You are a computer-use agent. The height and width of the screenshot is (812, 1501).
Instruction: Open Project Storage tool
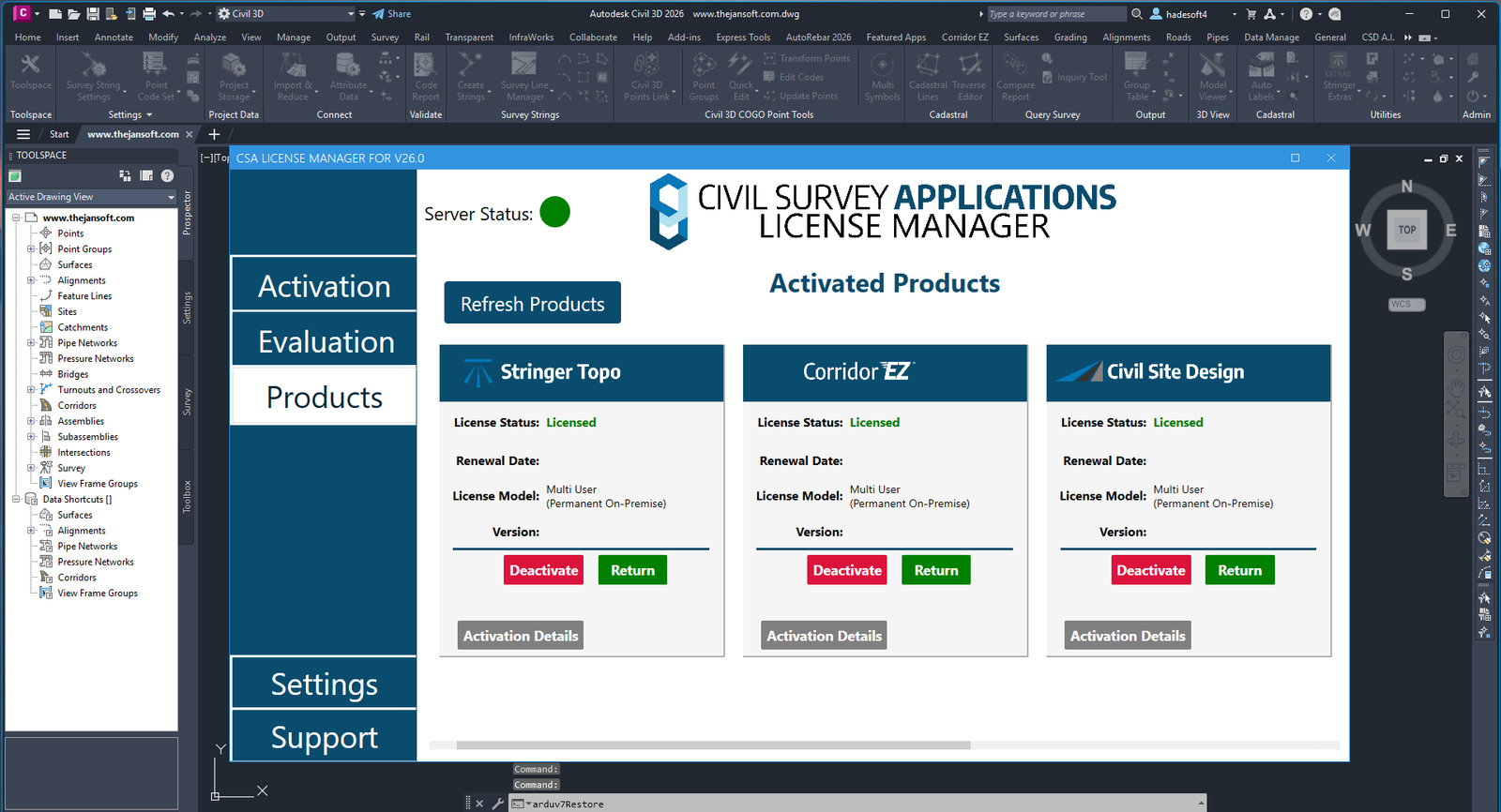coord(234,77)
